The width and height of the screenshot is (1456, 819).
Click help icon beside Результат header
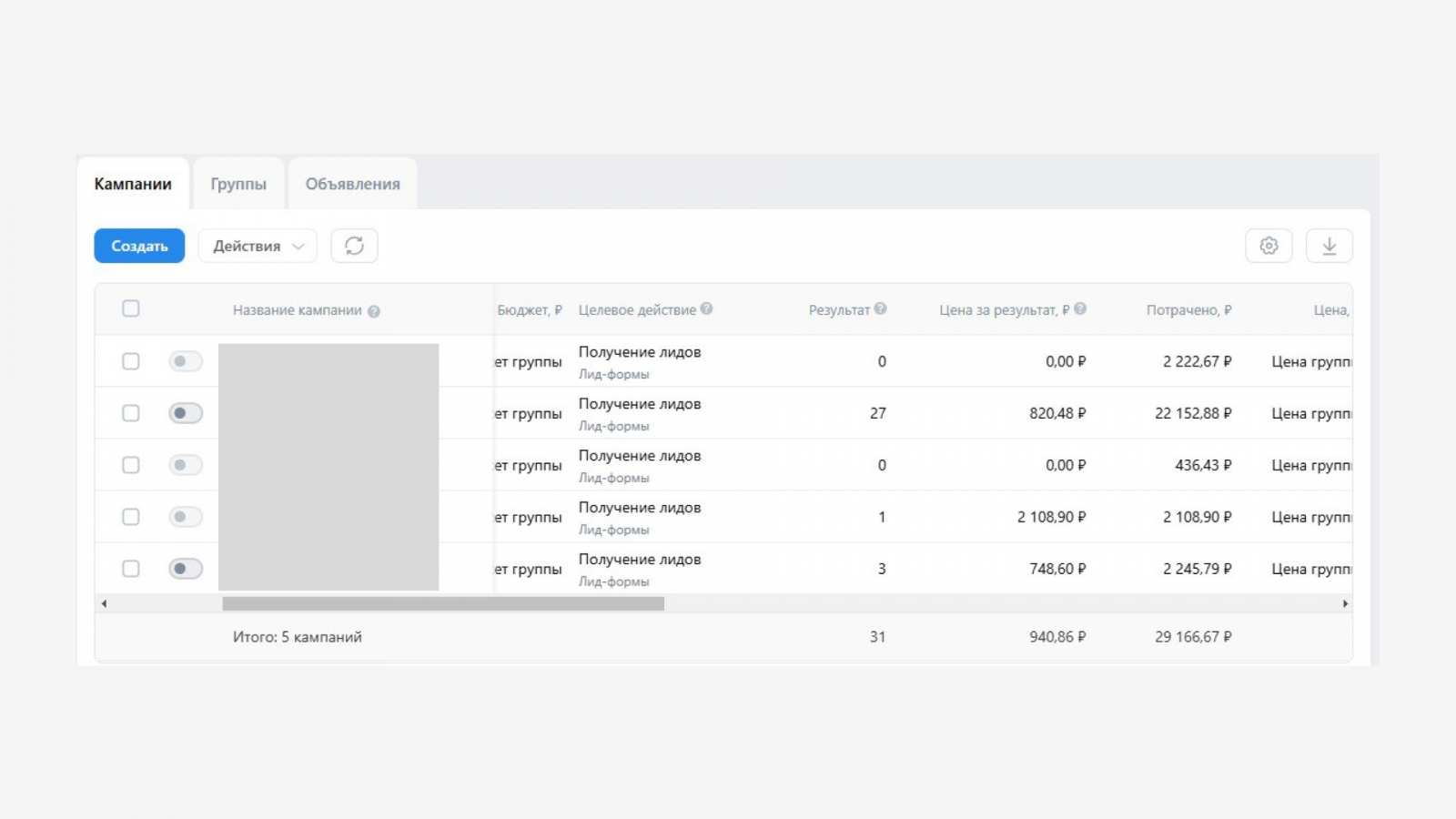[880, 309]
